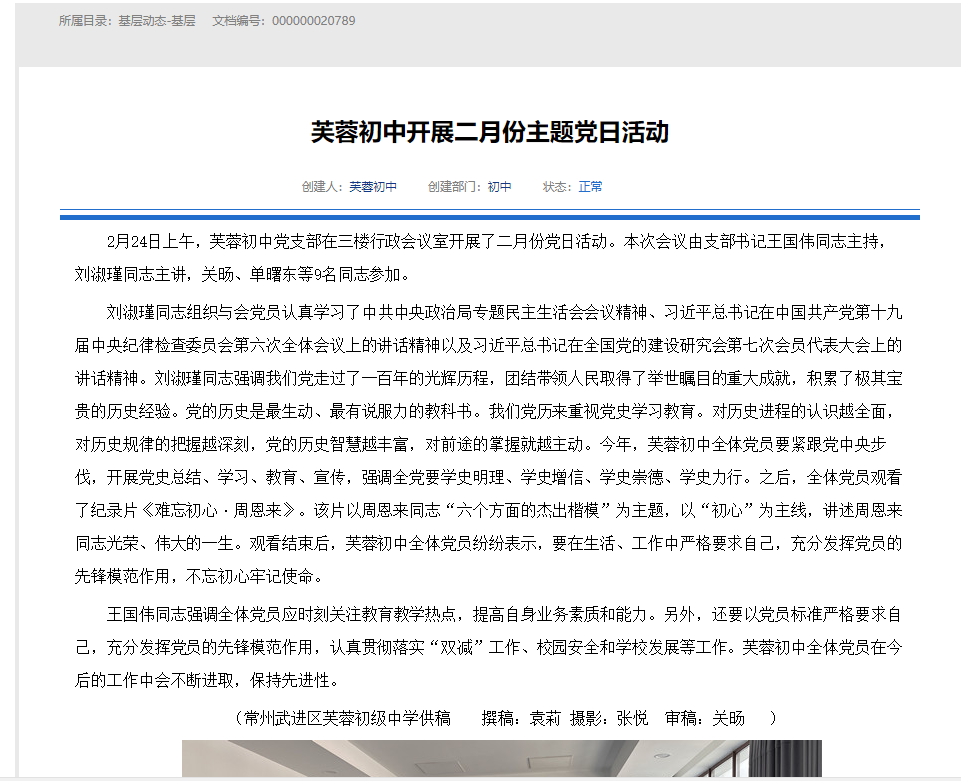Click the label 状态
Image resolution: width=961 pixels, height=781 pixels.
tap(556, 187)
